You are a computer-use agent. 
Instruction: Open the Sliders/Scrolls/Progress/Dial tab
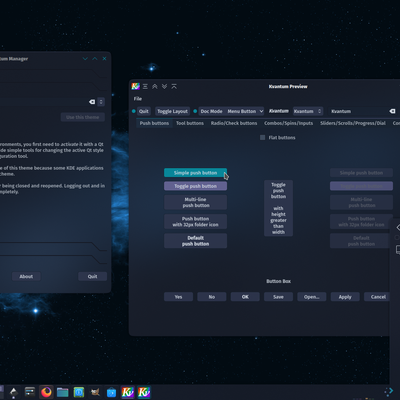353,123
